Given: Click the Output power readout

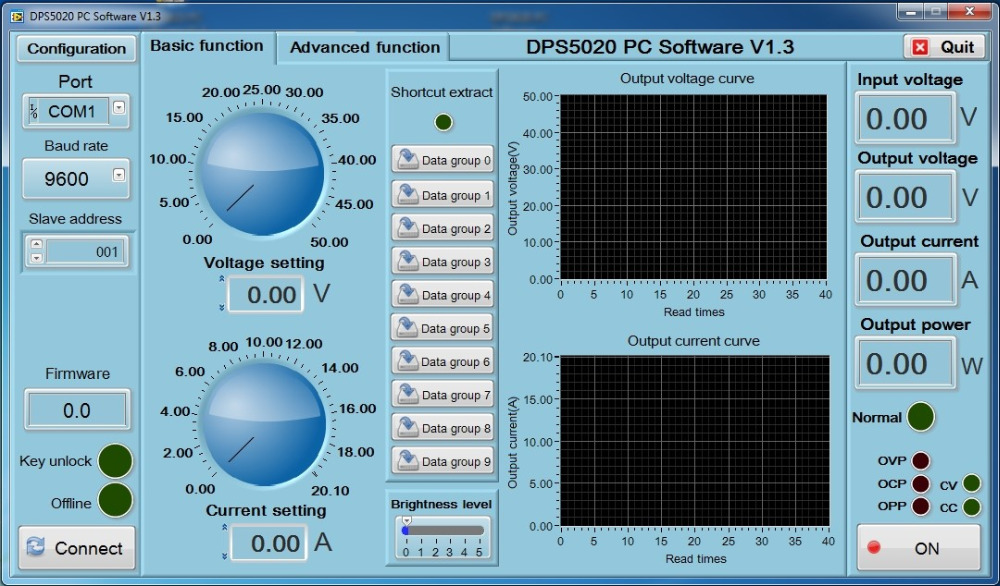Looking at the screenshot, I should [905, 363].
